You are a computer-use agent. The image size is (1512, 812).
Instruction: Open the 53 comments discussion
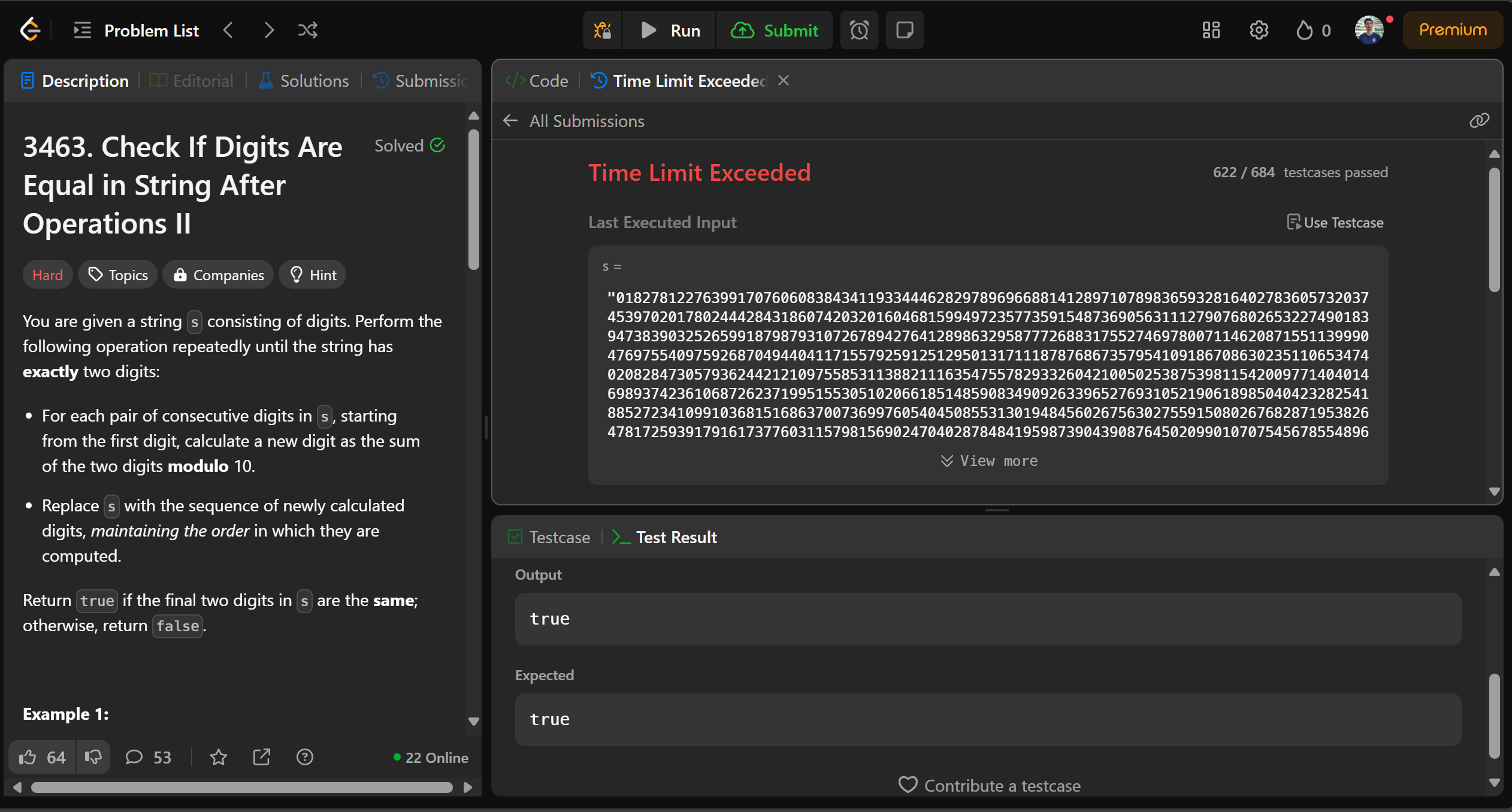coord(148,758)
